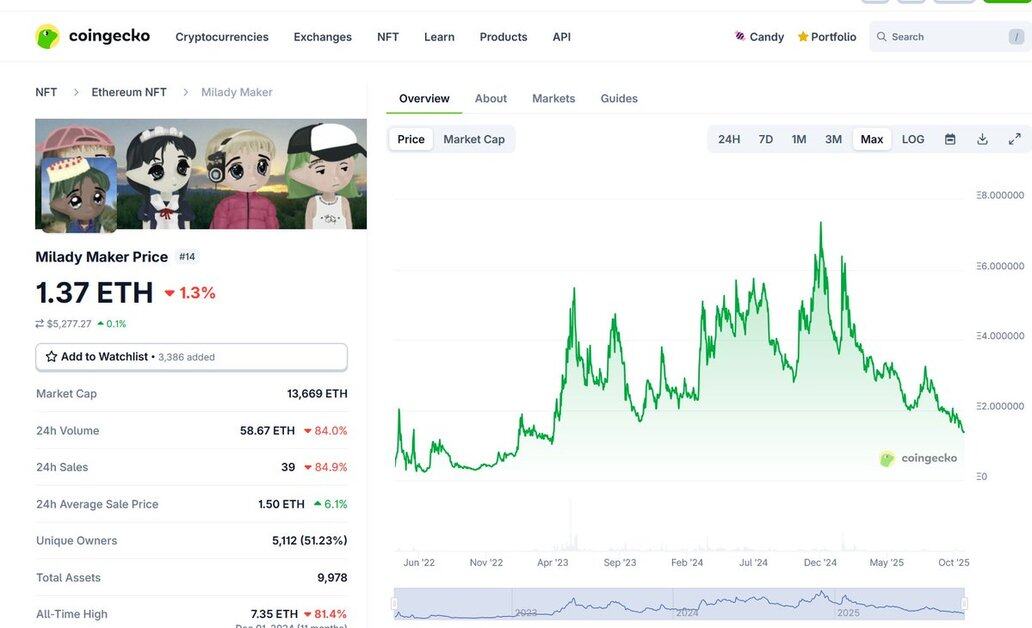Toggle LOG scale on chart
This screenshot has height=628, width=1032.
913,139
